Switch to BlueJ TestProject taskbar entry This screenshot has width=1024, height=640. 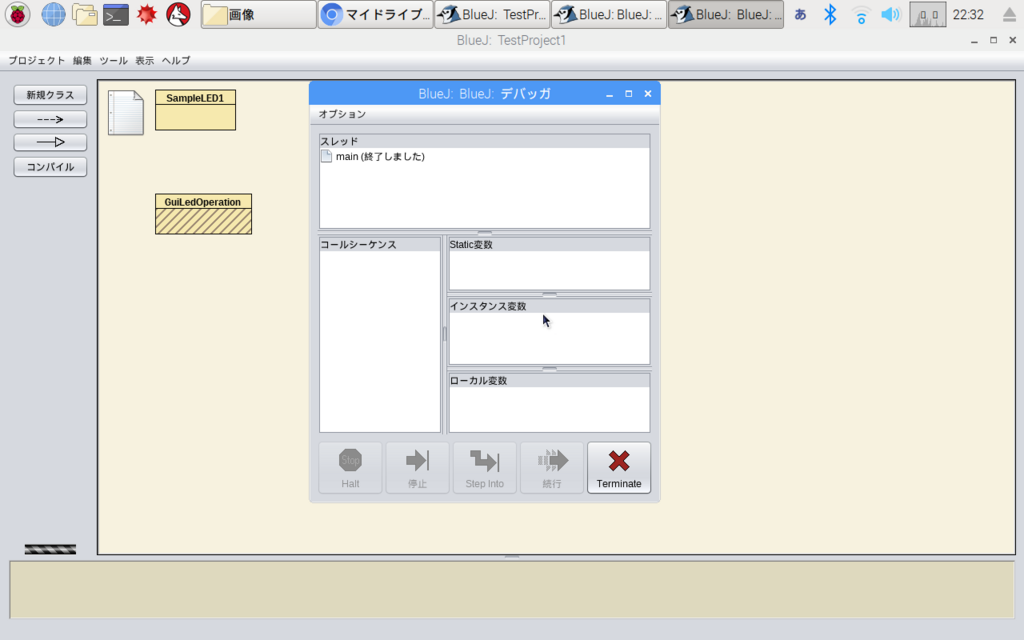click(492, 14)
